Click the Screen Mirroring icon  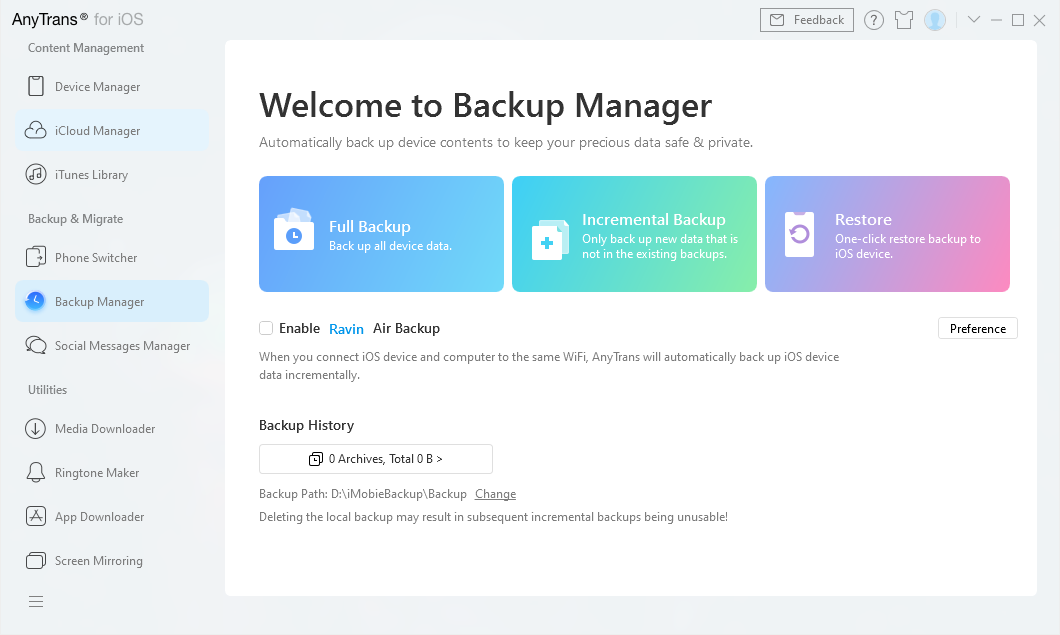coord(36,561)
